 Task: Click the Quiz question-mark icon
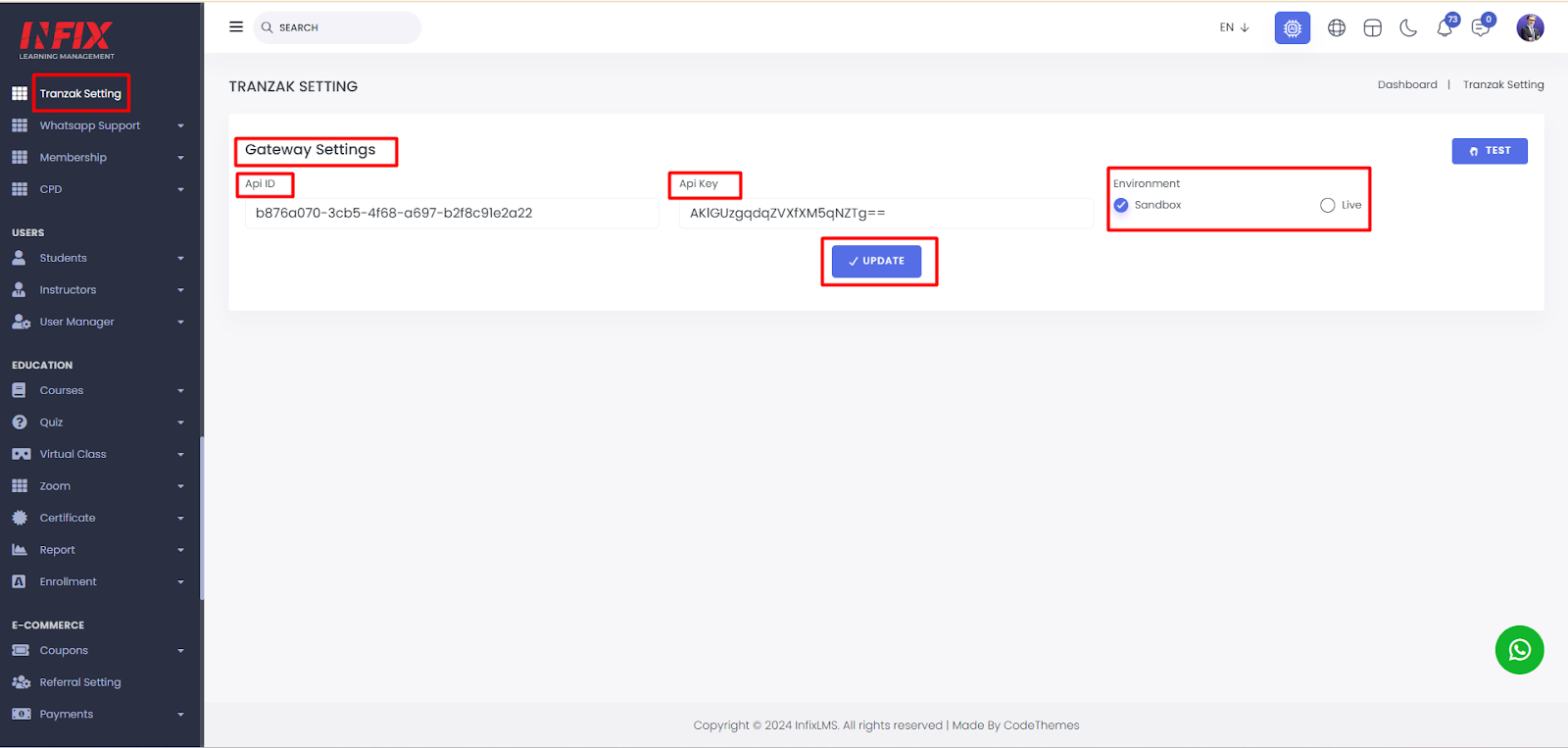[20, 422]
